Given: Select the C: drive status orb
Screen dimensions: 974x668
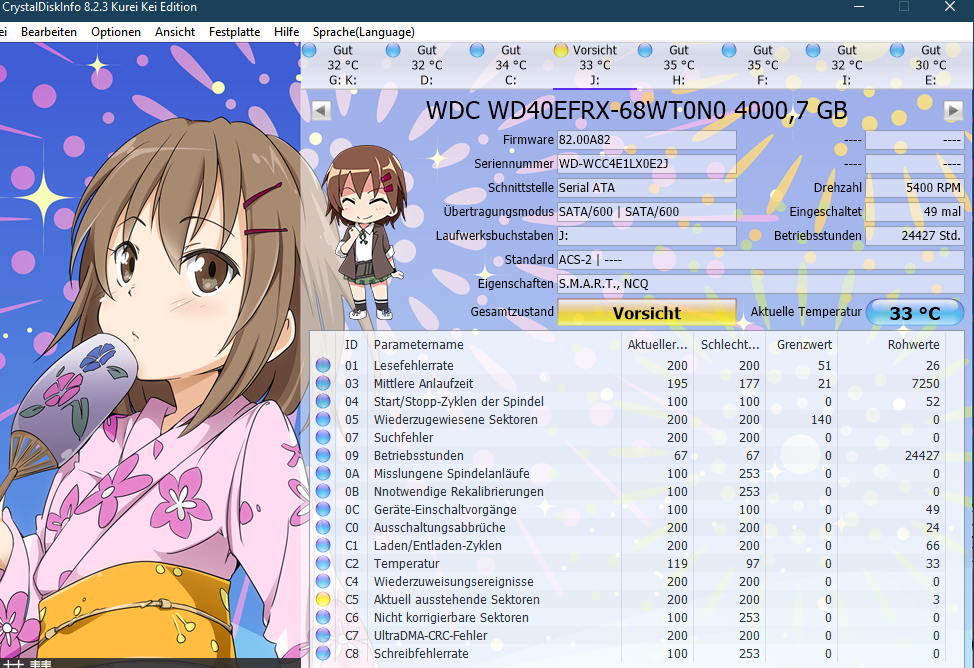Looking at the screenshot, I should pyautogui.click(x=476, y=50).
